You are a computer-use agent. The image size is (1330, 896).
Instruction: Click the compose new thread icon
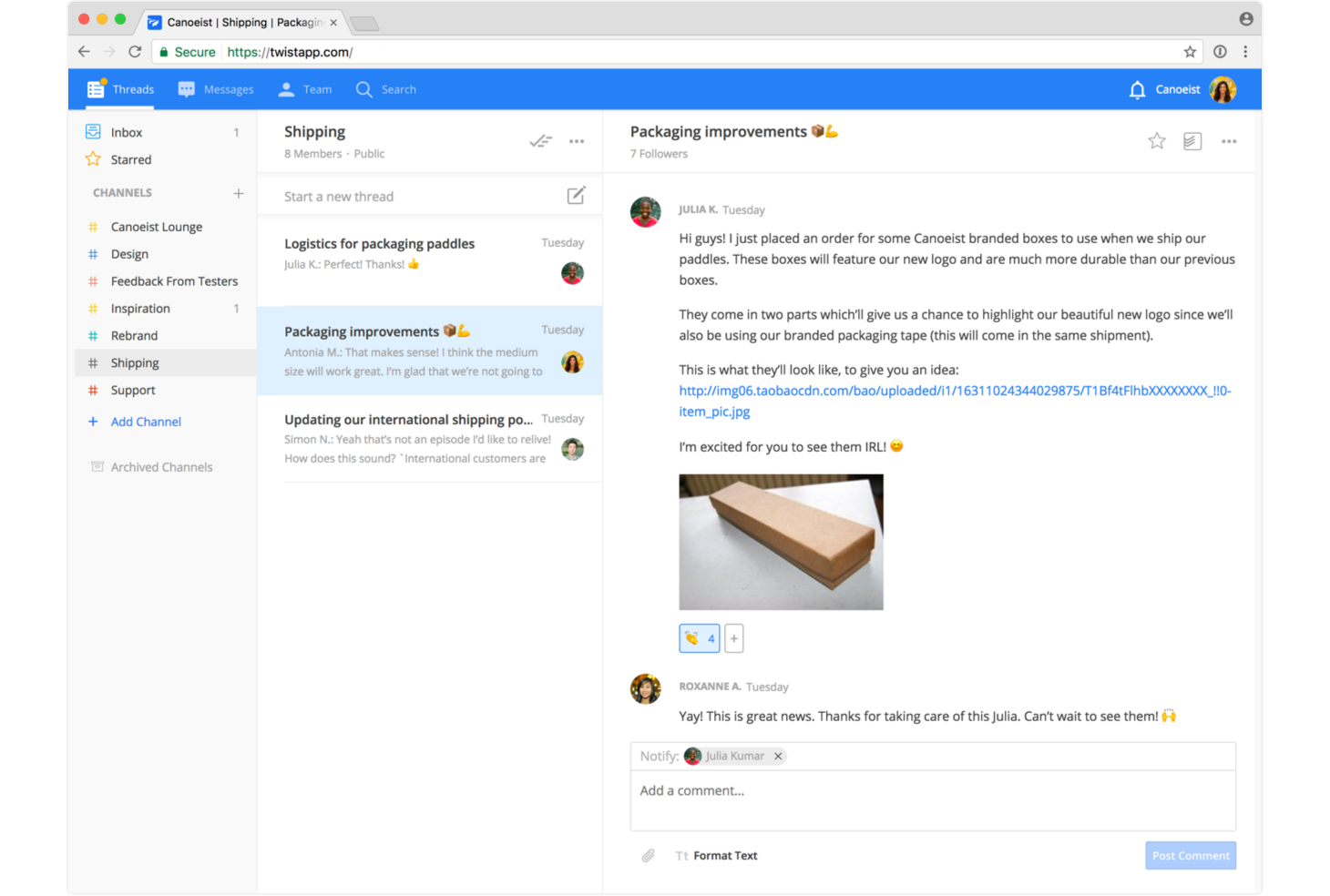point(576,196)
